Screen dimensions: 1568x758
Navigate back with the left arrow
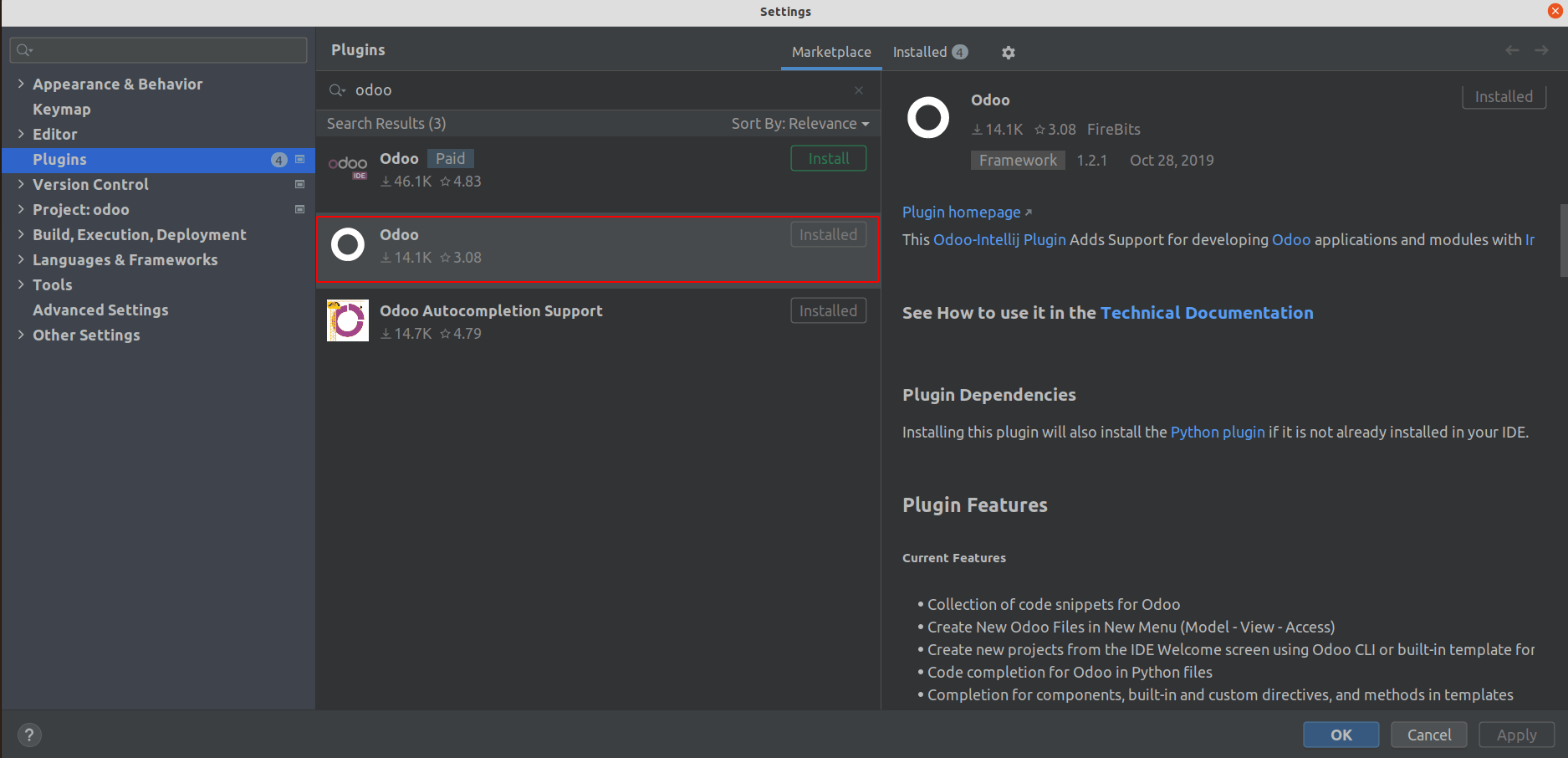point(1512,51)
